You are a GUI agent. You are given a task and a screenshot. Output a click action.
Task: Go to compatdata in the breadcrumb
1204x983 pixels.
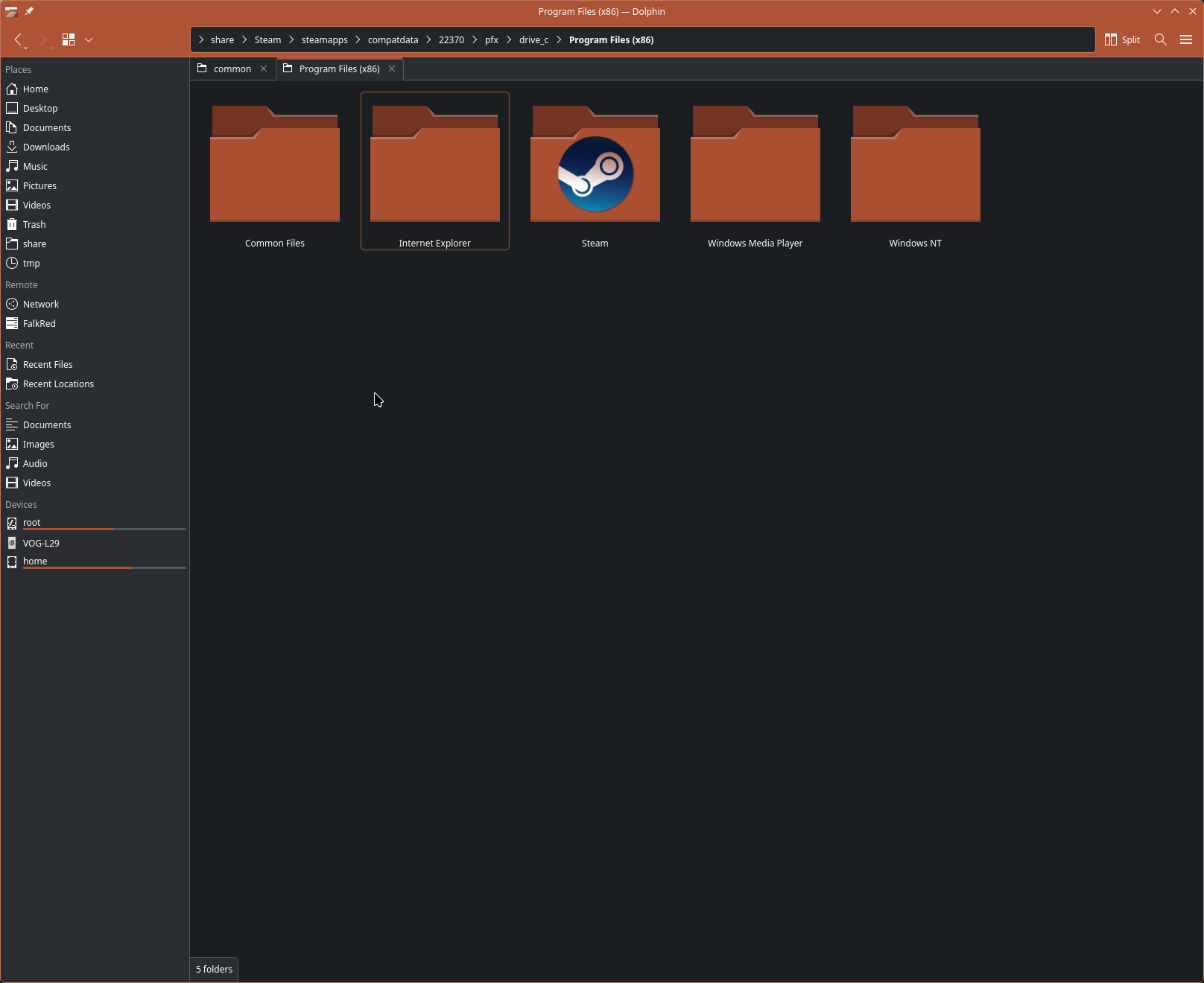[393, 40]
